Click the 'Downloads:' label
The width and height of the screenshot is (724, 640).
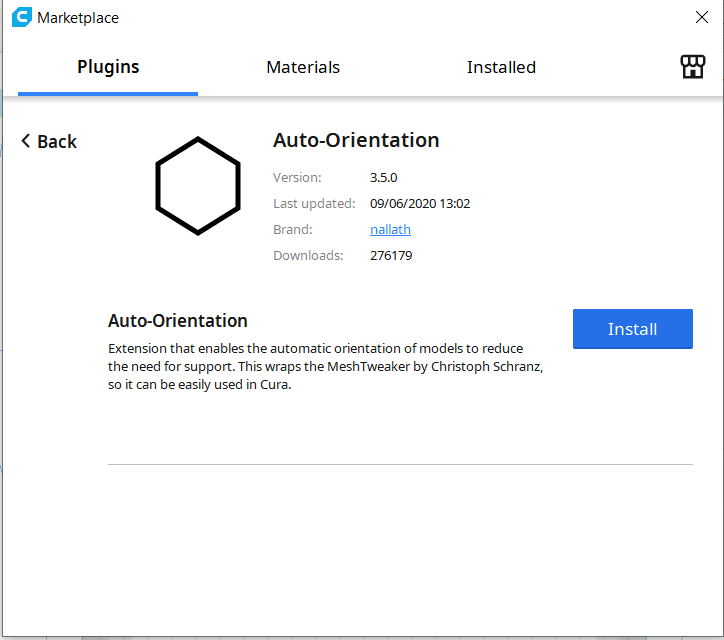click(x=308, y=255)
